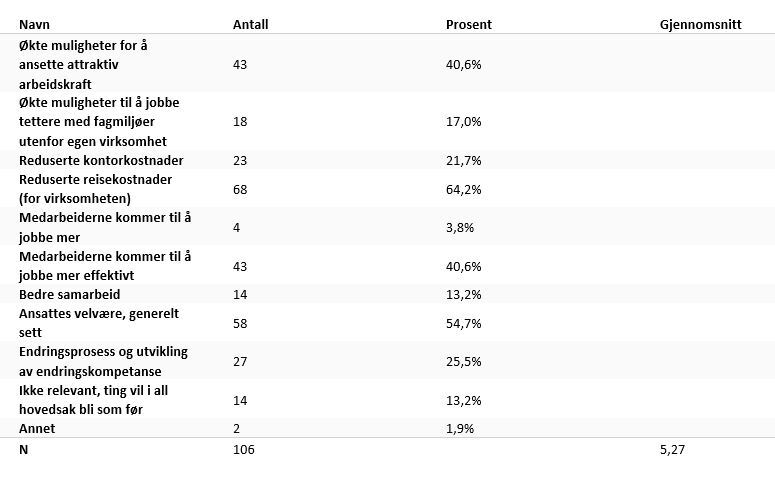Click the count value 68
The image size is (775, 478).
tap(240, 189)
